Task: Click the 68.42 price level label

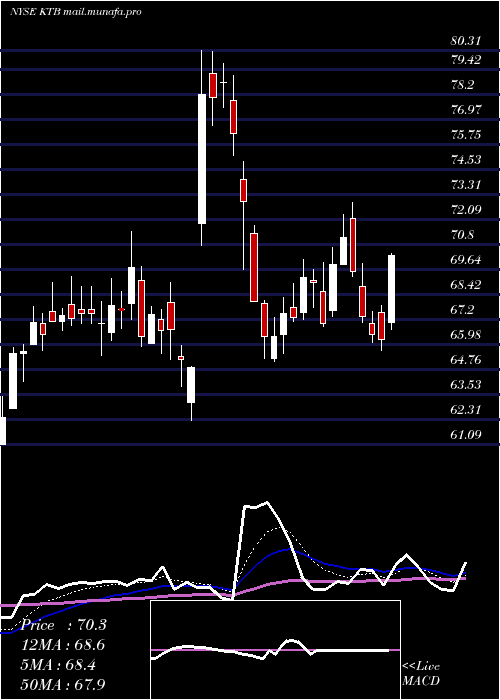Action: (466, 285)
